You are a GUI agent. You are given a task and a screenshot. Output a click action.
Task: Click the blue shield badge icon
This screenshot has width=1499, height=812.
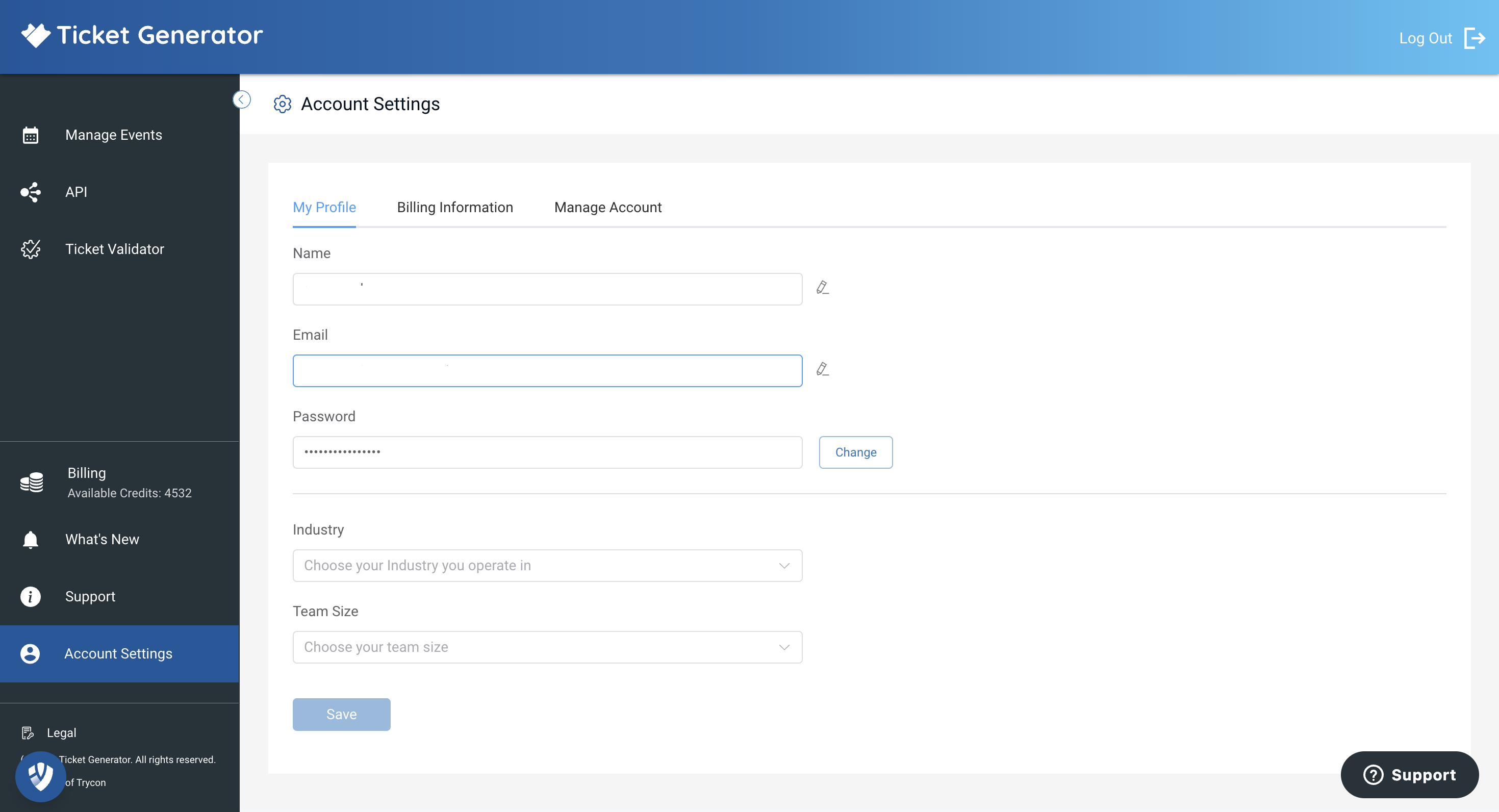coord(40,776)
